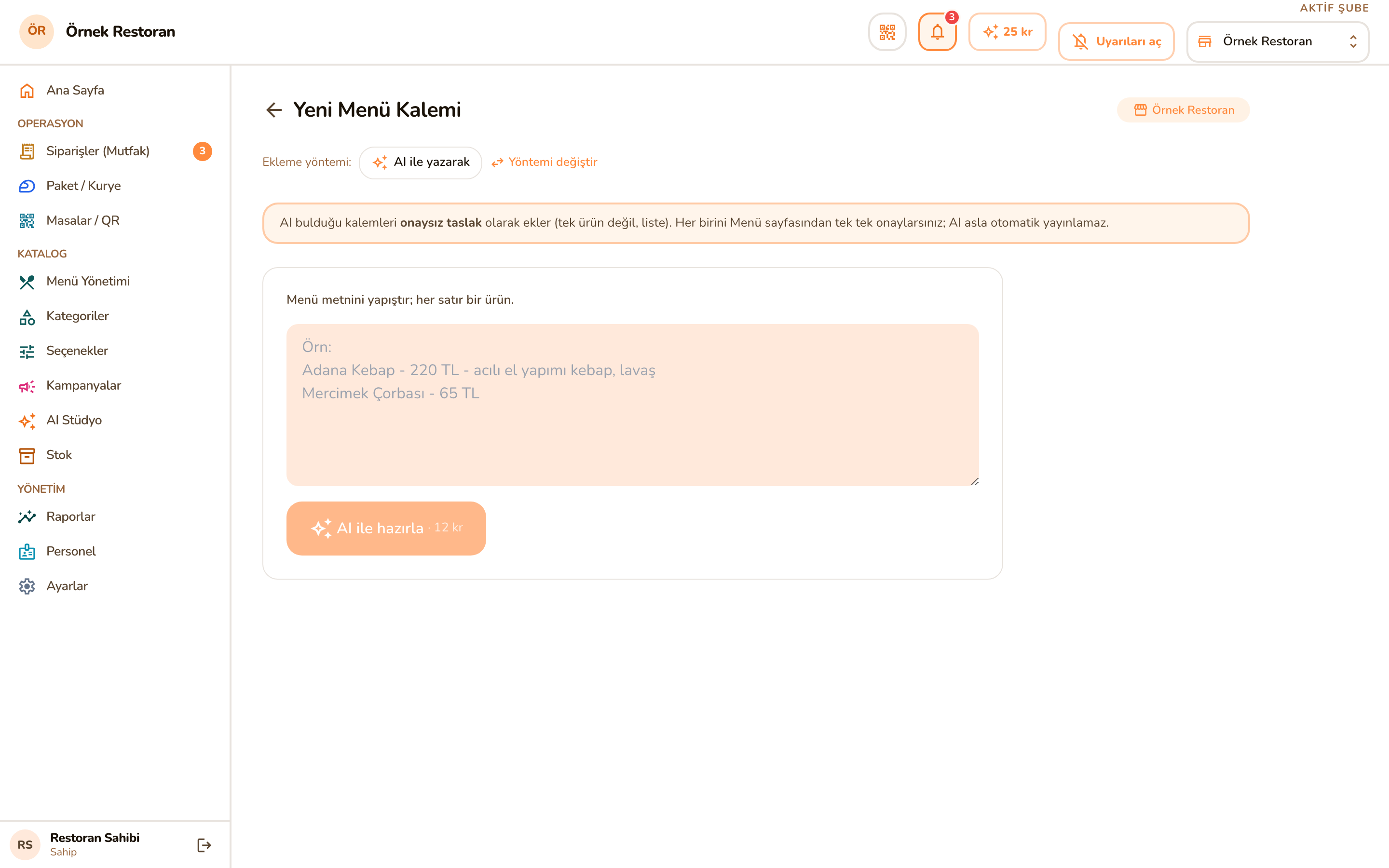The image size is (1389, 868).
Task: Click the 25 kr AI credits button
Action: (1008, 32)
